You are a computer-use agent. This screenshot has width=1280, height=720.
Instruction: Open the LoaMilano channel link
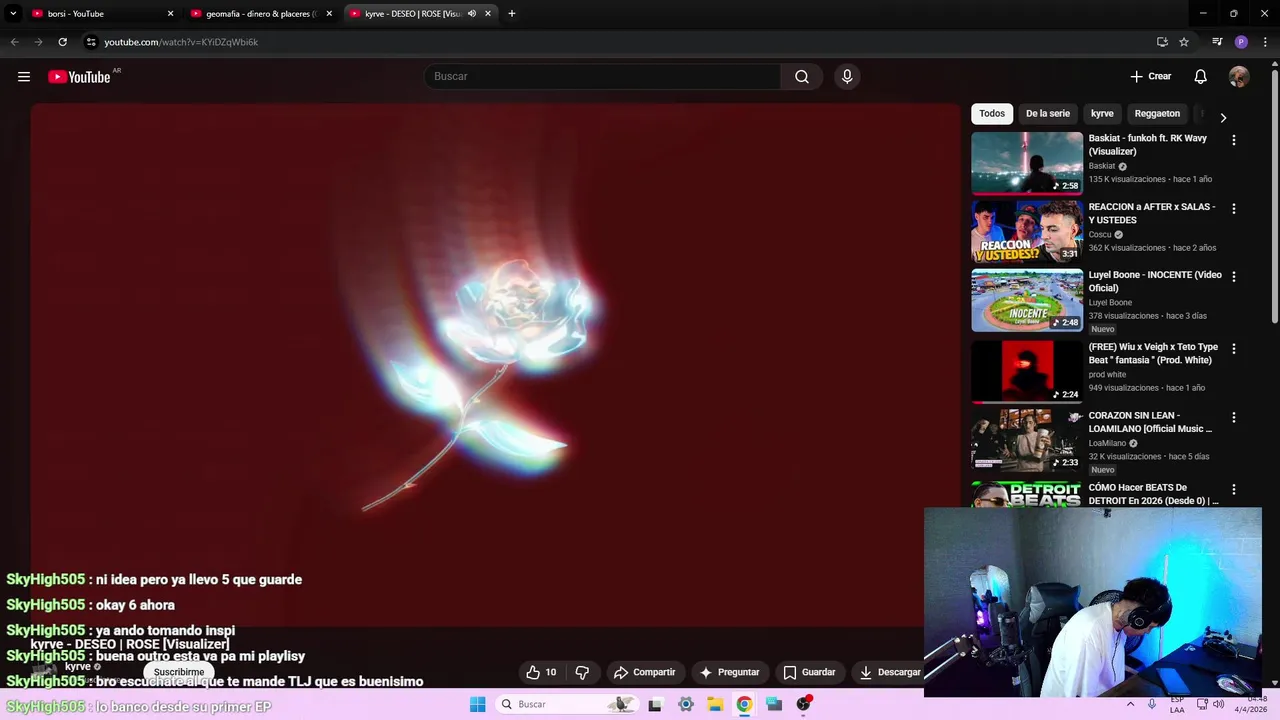1107,443
